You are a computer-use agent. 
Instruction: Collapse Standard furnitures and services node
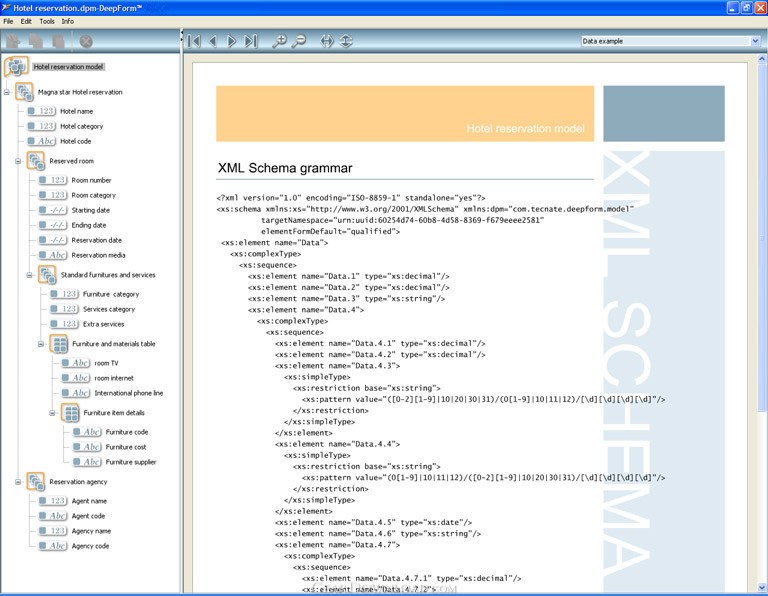(x=29, y=275)
